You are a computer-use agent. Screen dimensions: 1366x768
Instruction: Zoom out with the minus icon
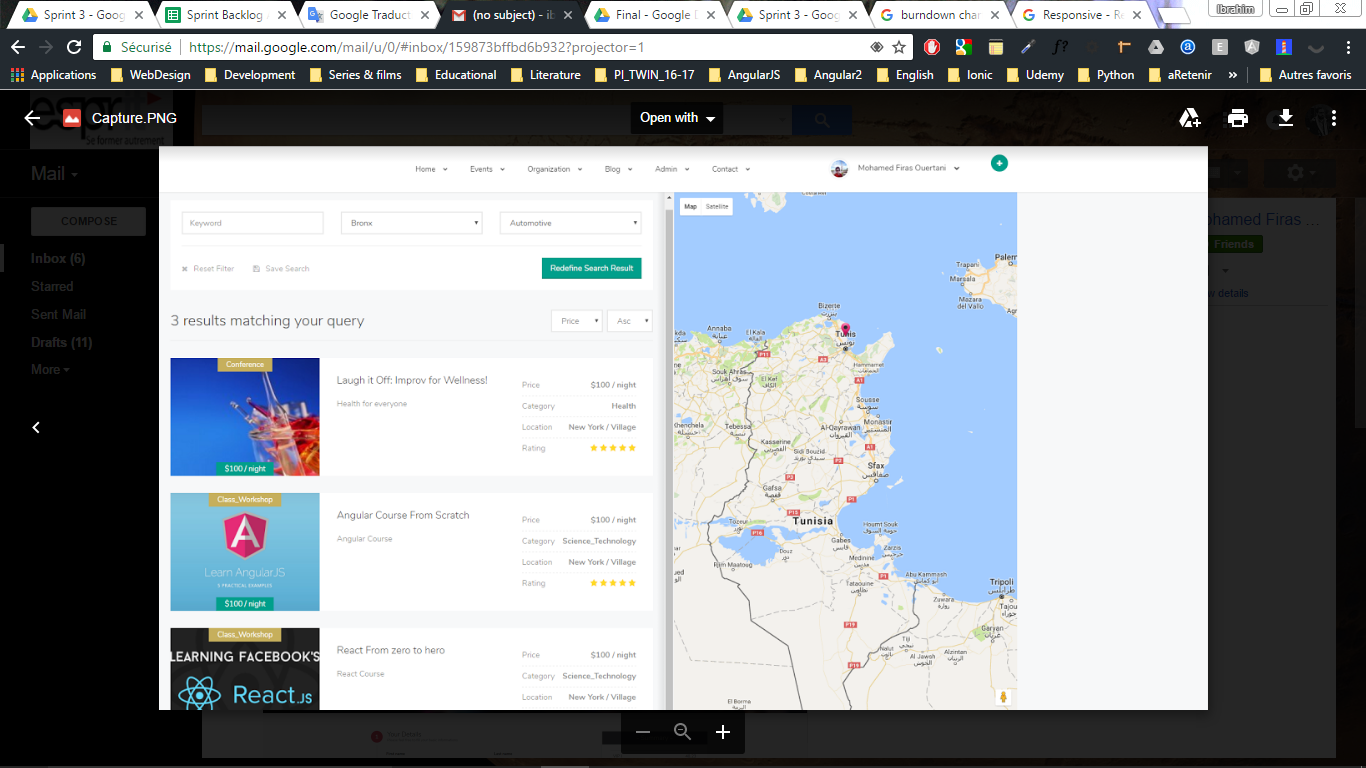pos(643,732)
